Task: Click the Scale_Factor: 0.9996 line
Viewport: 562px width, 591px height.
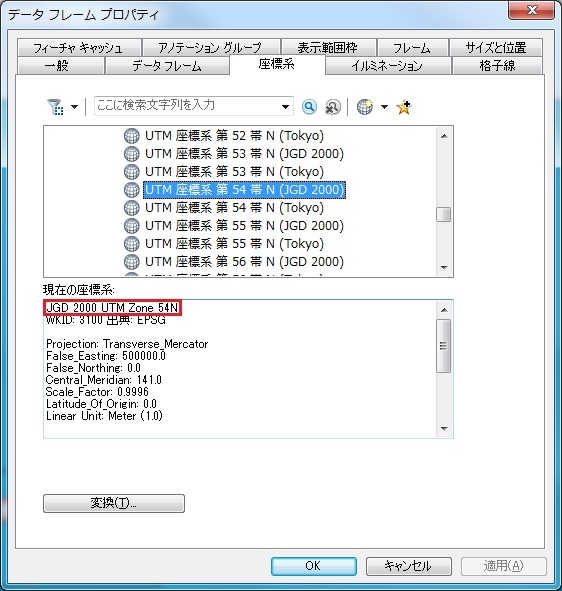Action: [97, 392]
